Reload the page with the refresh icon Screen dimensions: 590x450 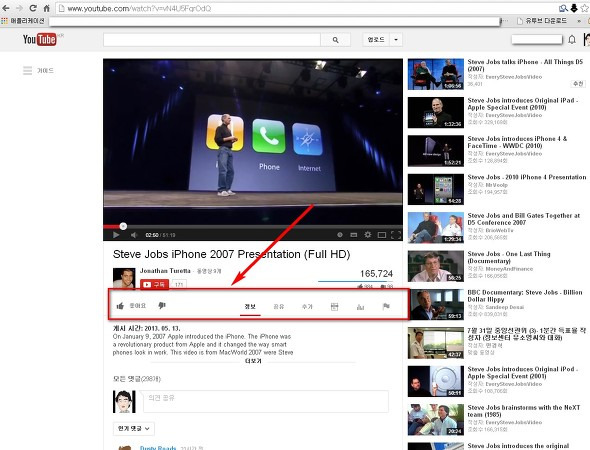point(33,8)
